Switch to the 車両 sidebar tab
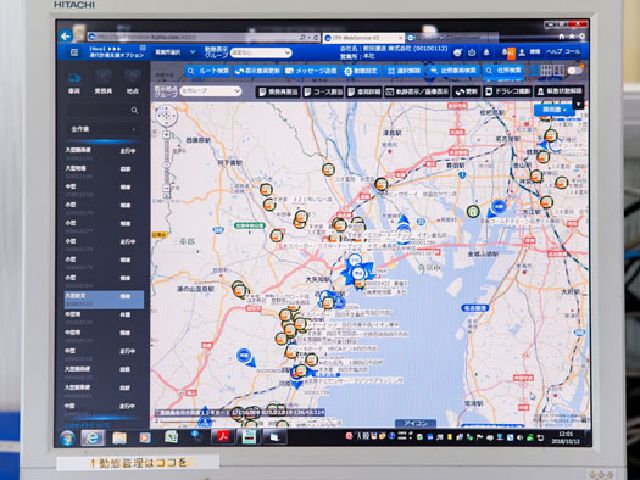Viewport: 640px width, 480px height. click(x=74, y=83)
